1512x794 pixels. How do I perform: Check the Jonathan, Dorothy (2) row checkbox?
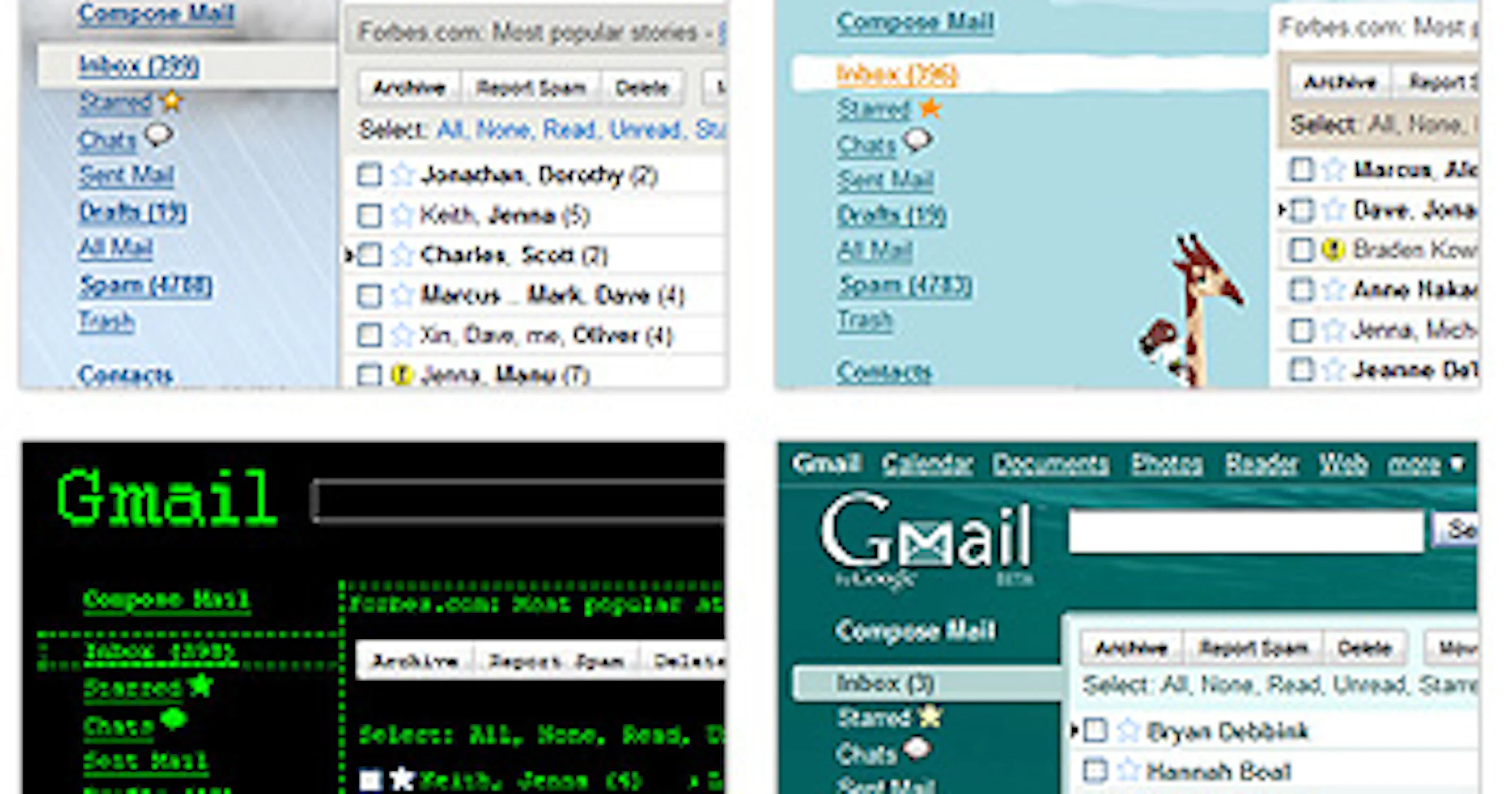[x=369, y=175]
